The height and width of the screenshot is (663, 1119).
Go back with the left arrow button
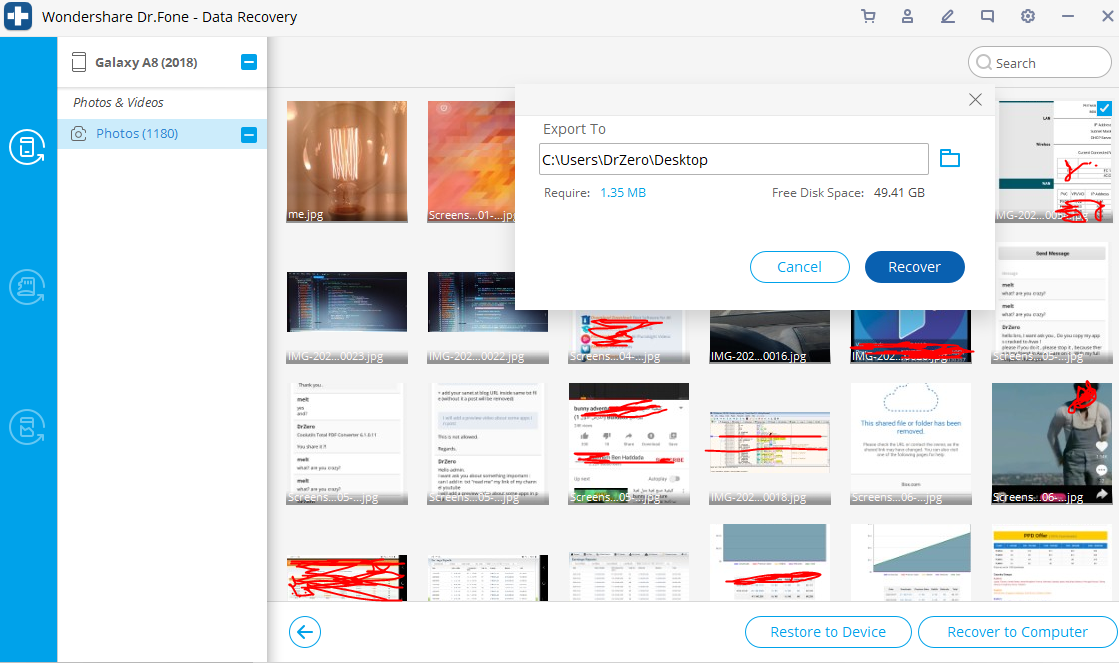click(x=305, y=632)
